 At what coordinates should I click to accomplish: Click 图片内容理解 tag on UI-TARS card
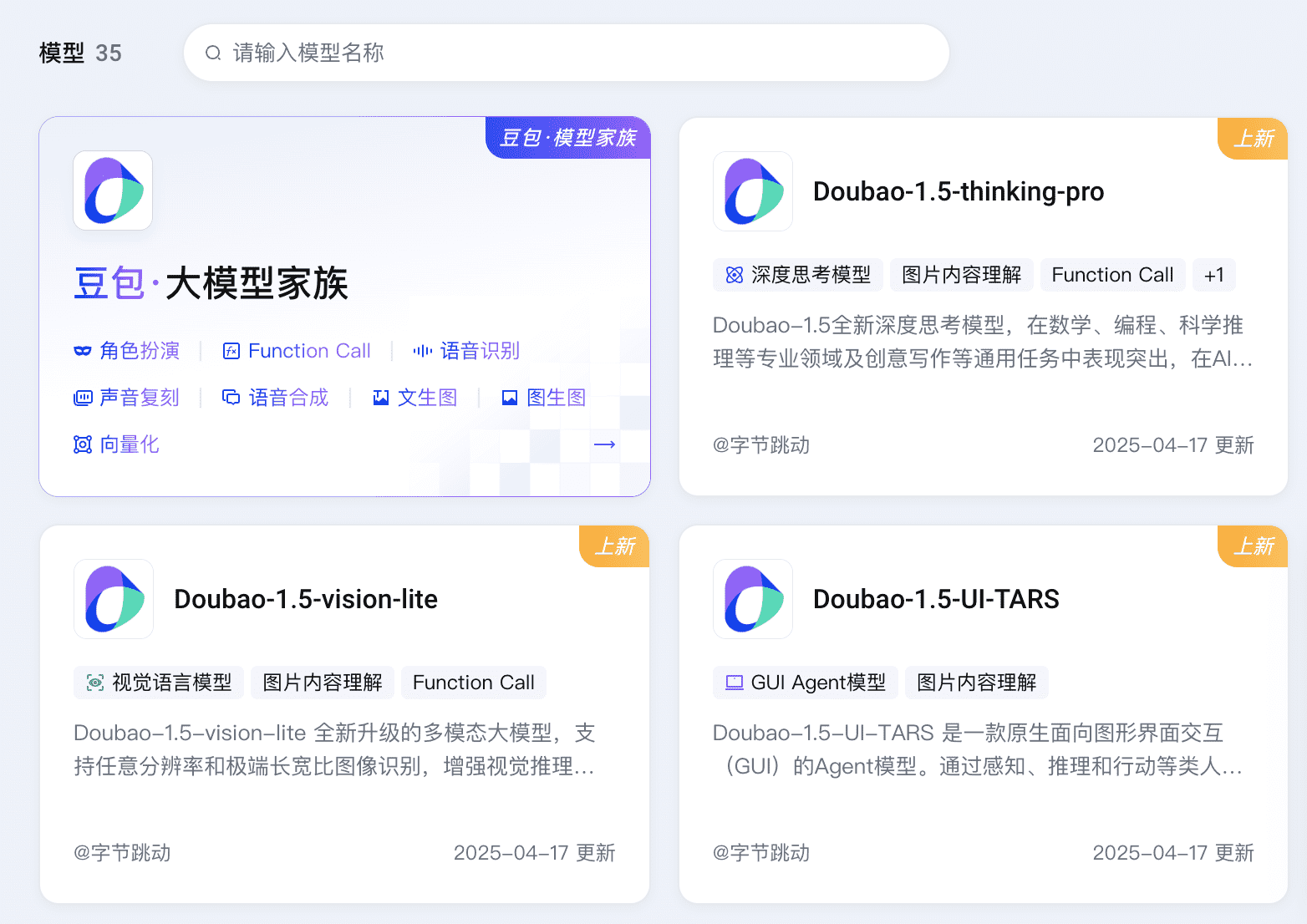point(977,683)
